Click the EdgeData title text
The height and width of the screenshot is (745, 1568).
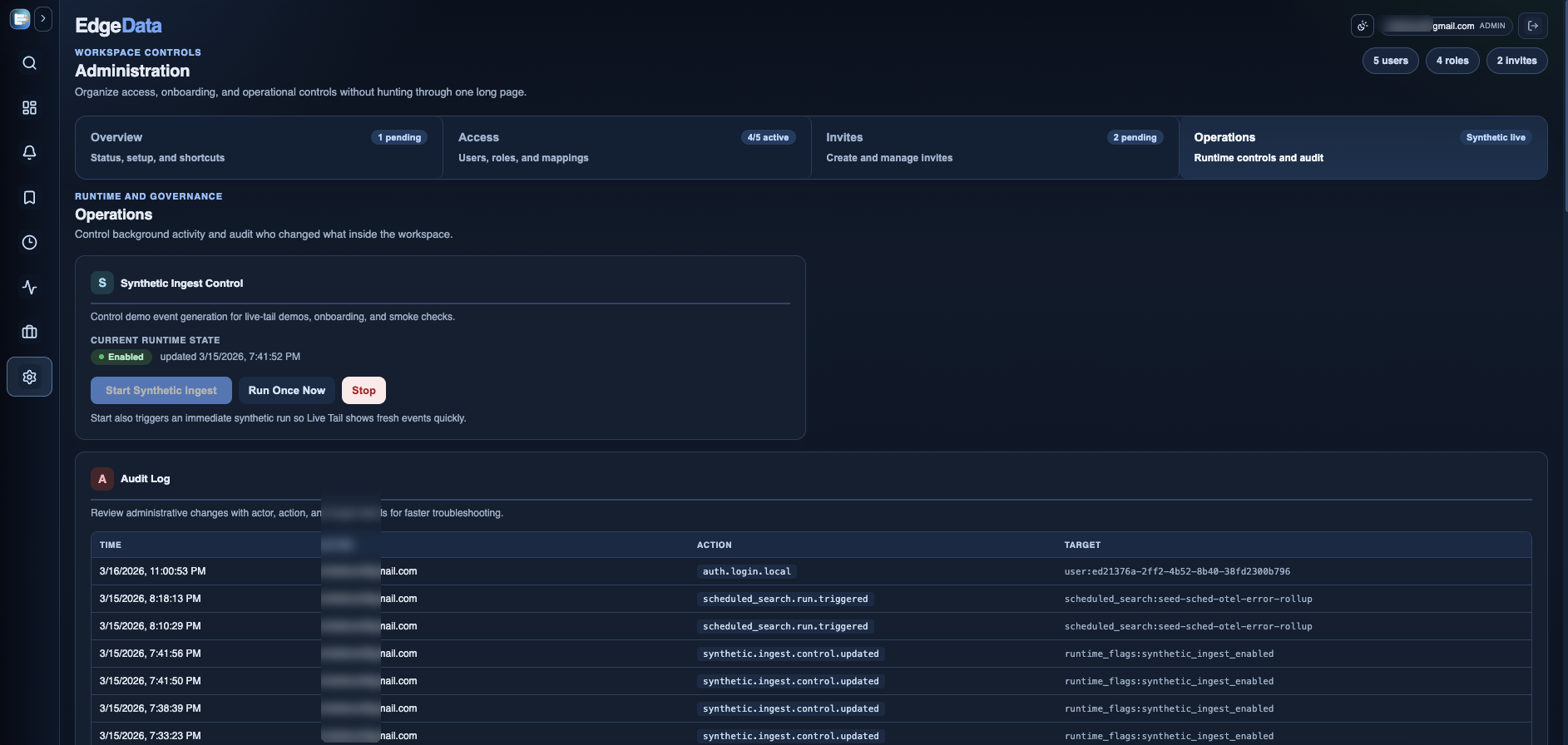coord(118,26)
